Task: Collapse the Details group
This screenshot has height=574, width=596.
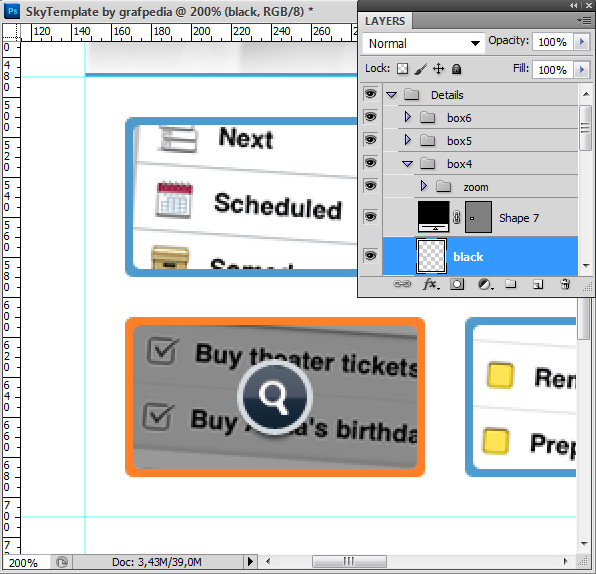Action: (392, 95)
